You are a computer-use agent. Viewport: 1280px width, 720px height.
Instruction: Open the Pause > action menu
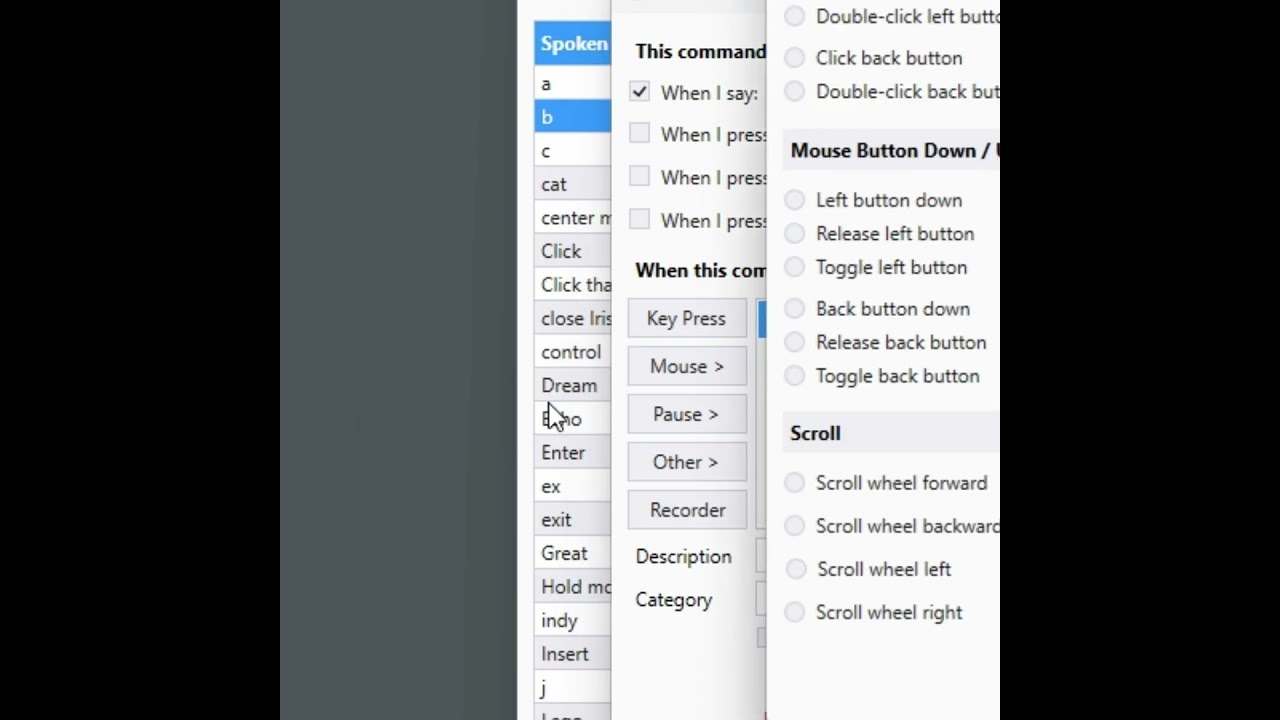tap(687, 414)
